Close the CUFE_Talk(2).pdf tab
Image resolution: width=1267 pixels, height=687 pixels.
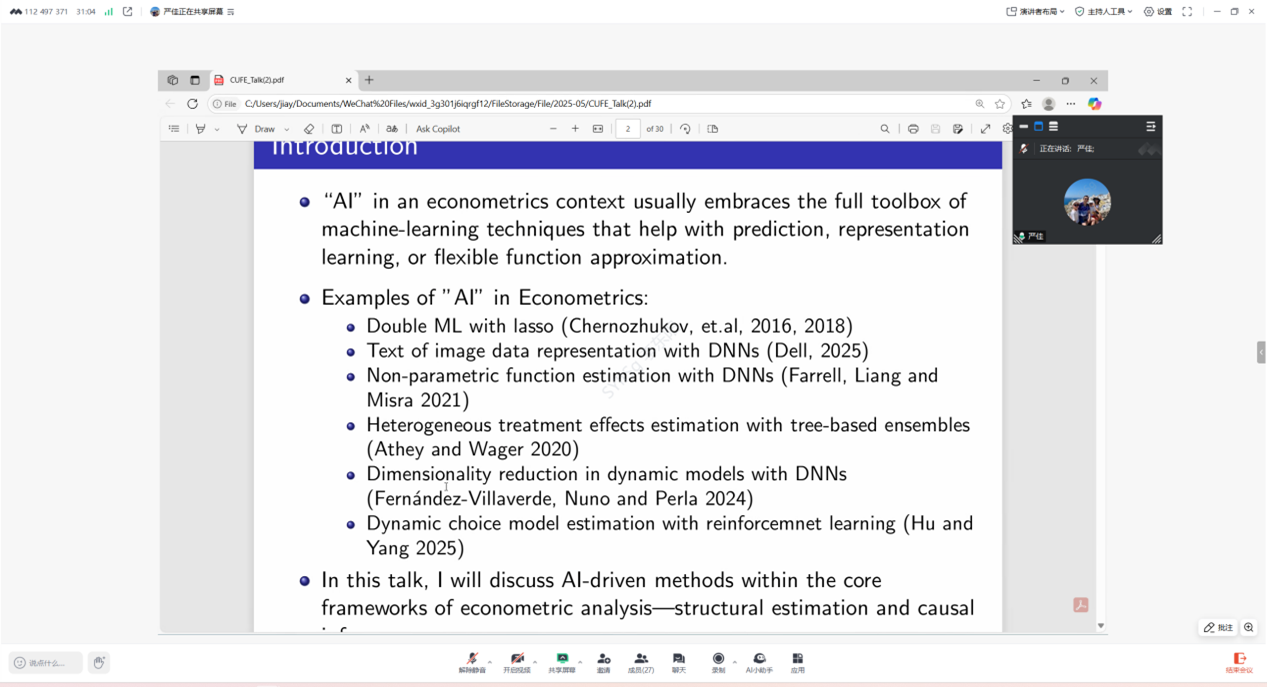349,80
